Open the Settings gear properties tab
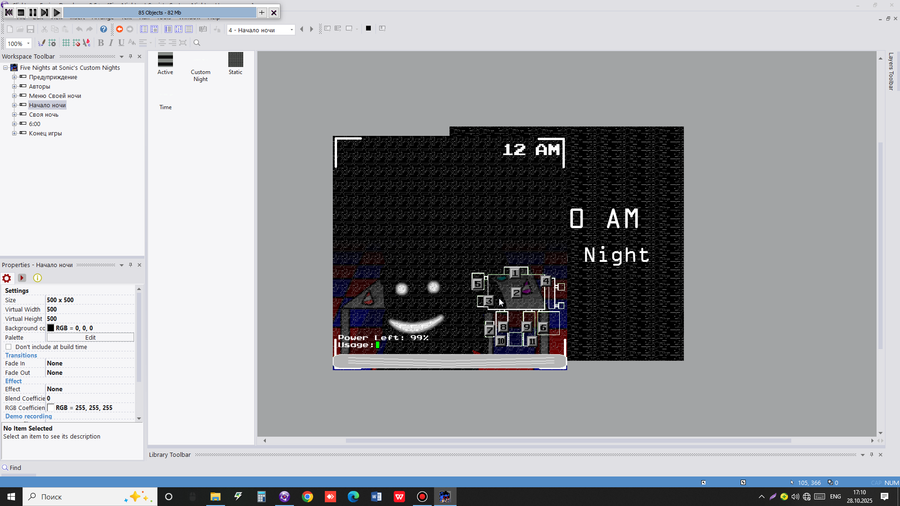Screen dimensions: 900x506 click(x=7, y=278)
